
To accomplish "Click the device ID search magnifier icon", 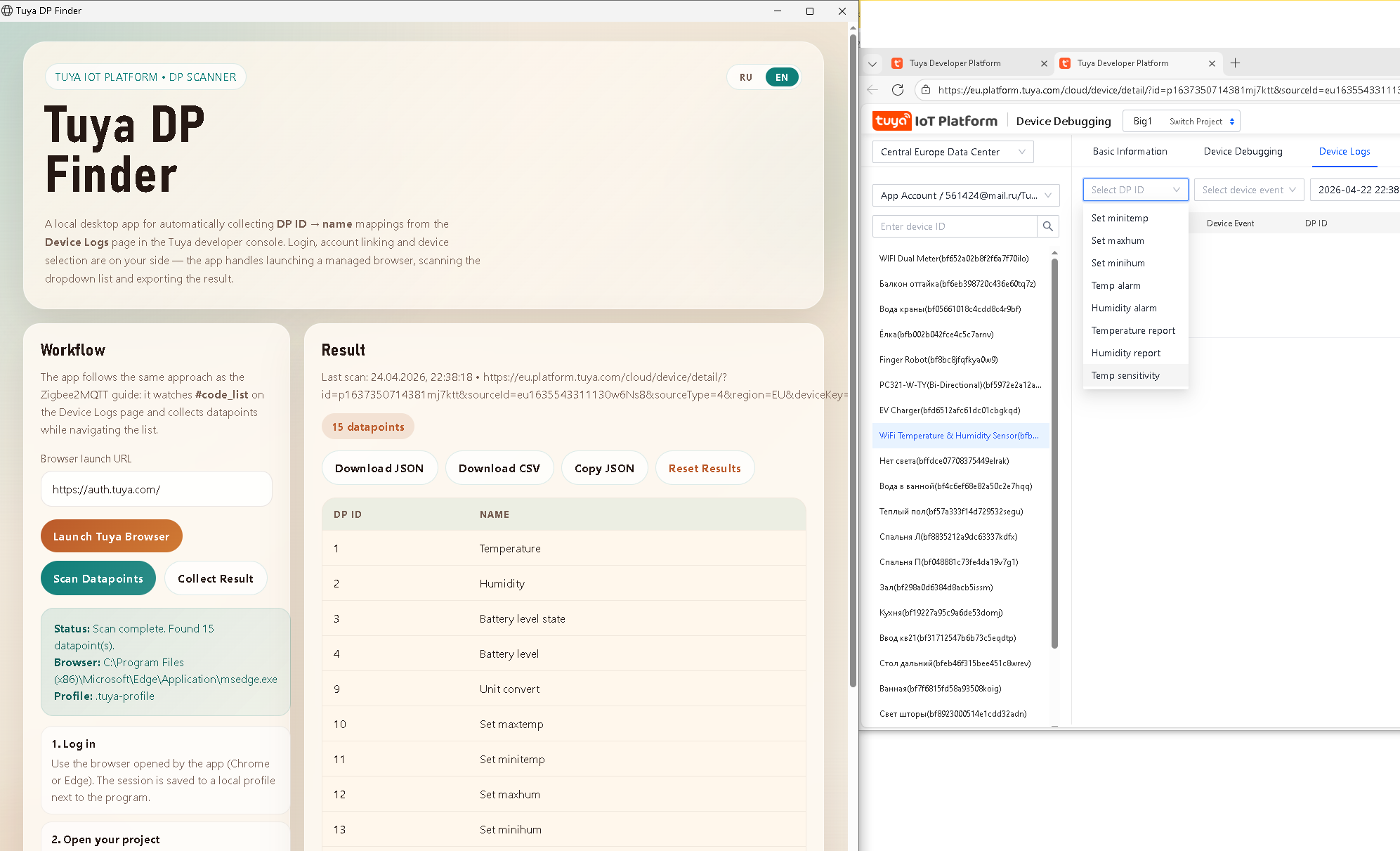I will point(1047,226).
